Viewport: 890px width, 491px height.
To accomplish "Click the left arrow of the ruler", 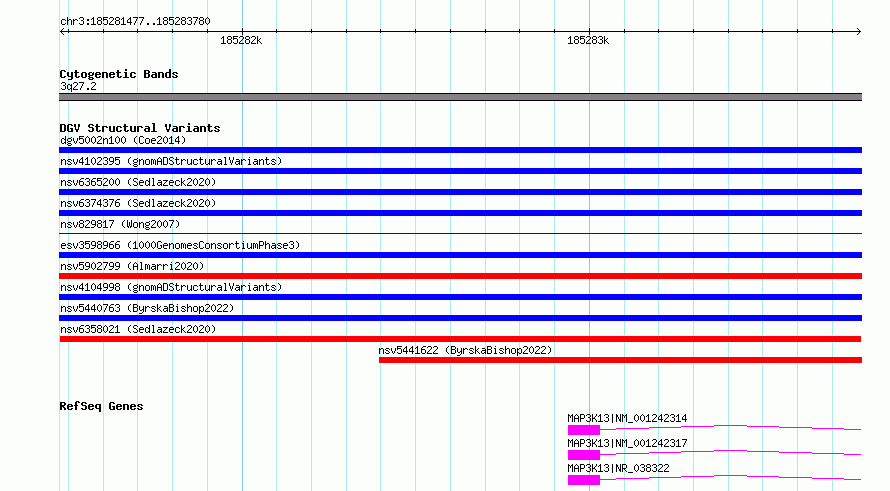I will tap(63, 31).
